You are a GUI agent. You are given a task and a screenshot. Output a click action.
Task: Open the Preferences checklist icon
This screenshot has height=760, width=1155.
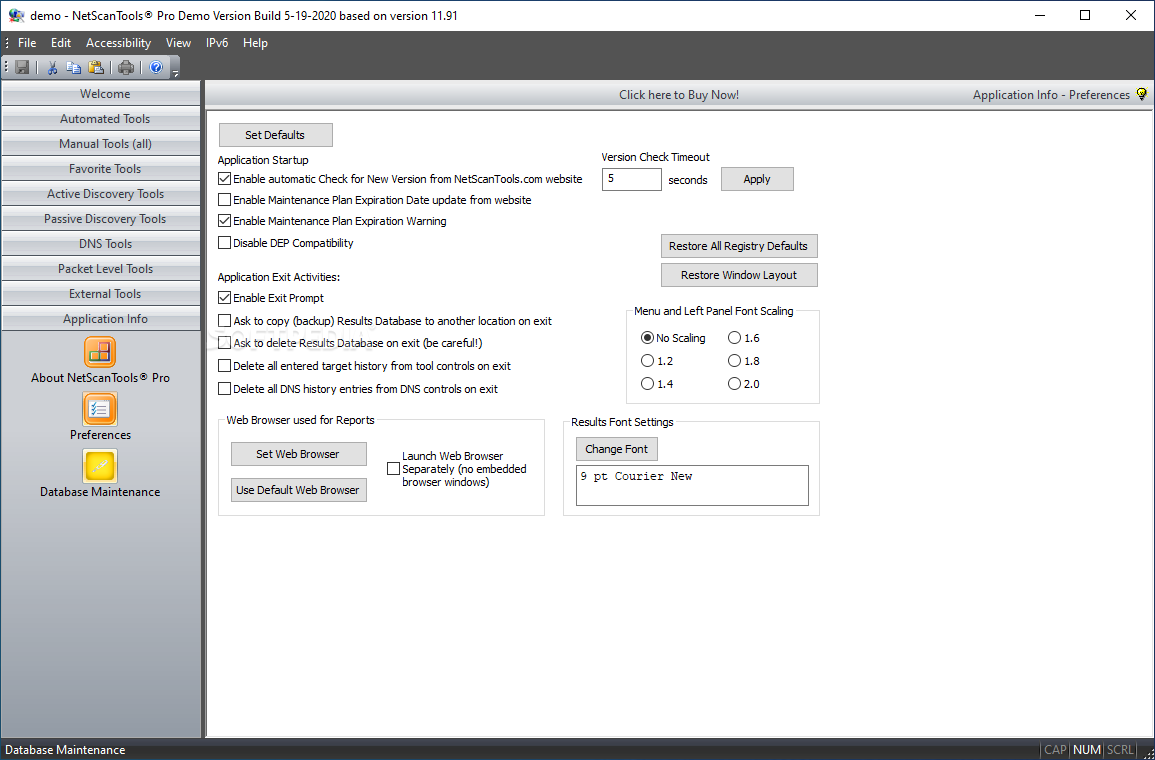100,409
